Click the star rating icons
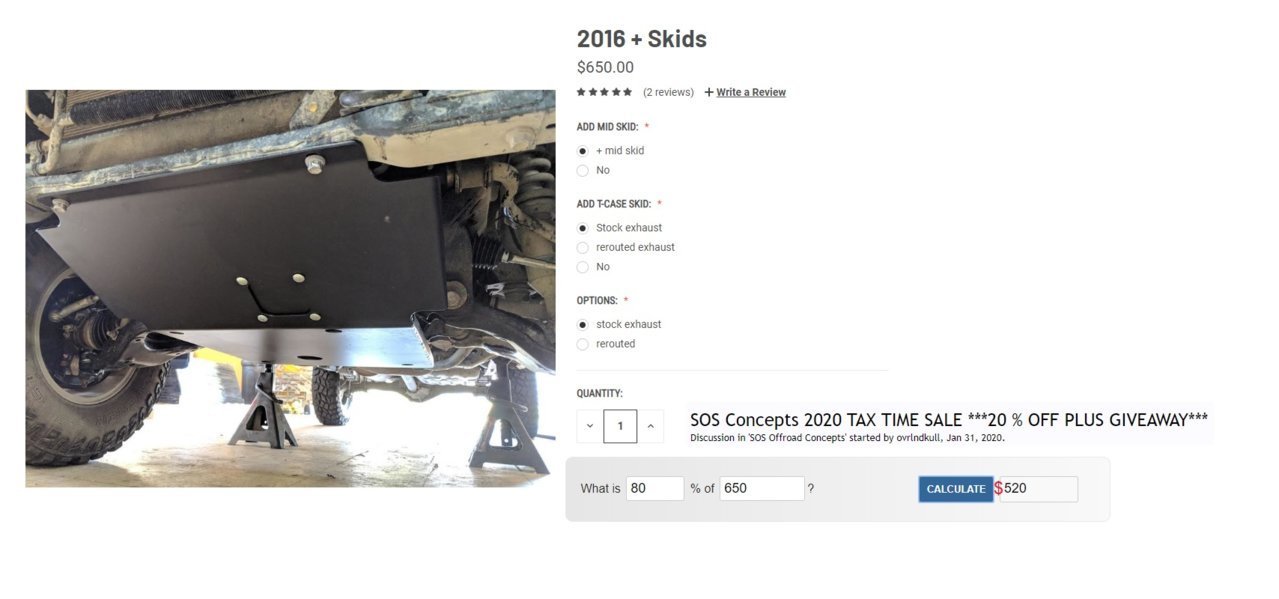The image size is (1279, 599). (604, 92)
